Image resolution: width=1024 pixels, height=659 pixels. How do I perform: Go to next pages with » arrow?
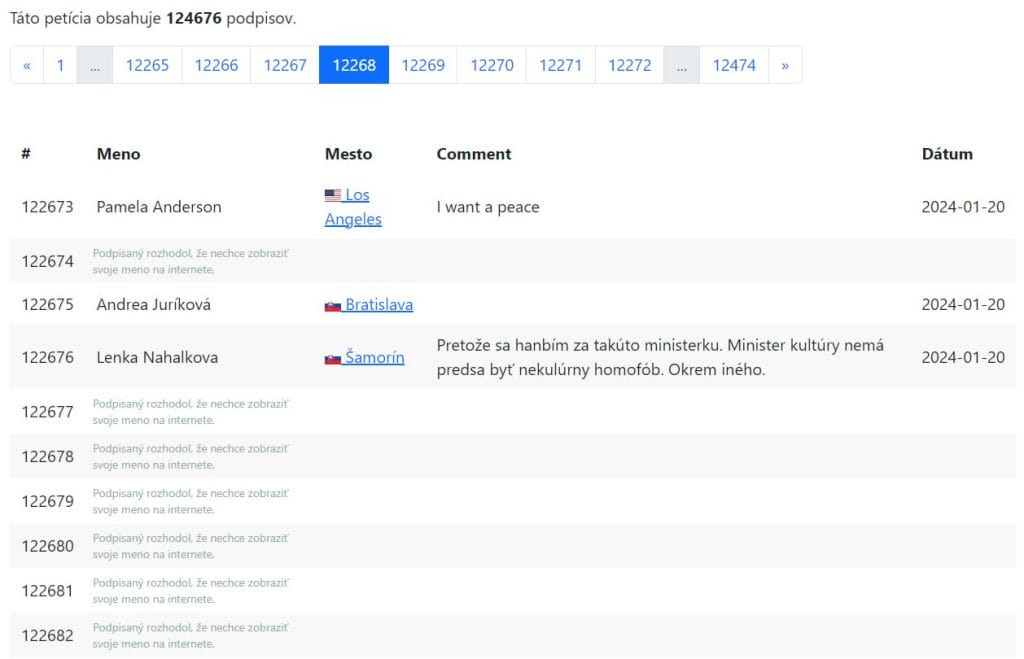pyautogui.click(x=785, y=65)
